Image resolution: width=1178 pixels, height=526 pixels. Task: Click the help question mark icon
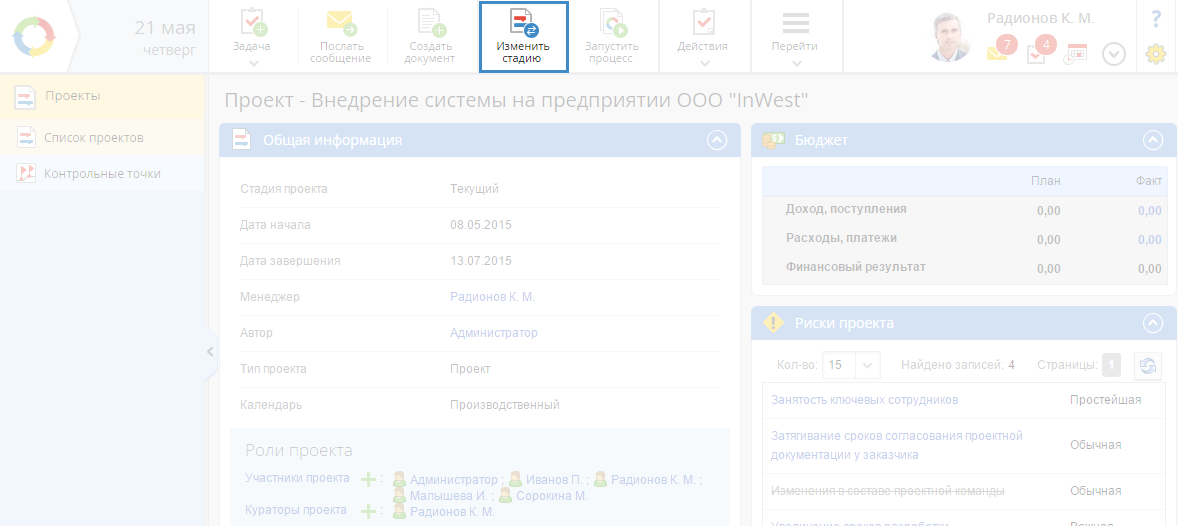[x=1156, y=18]
